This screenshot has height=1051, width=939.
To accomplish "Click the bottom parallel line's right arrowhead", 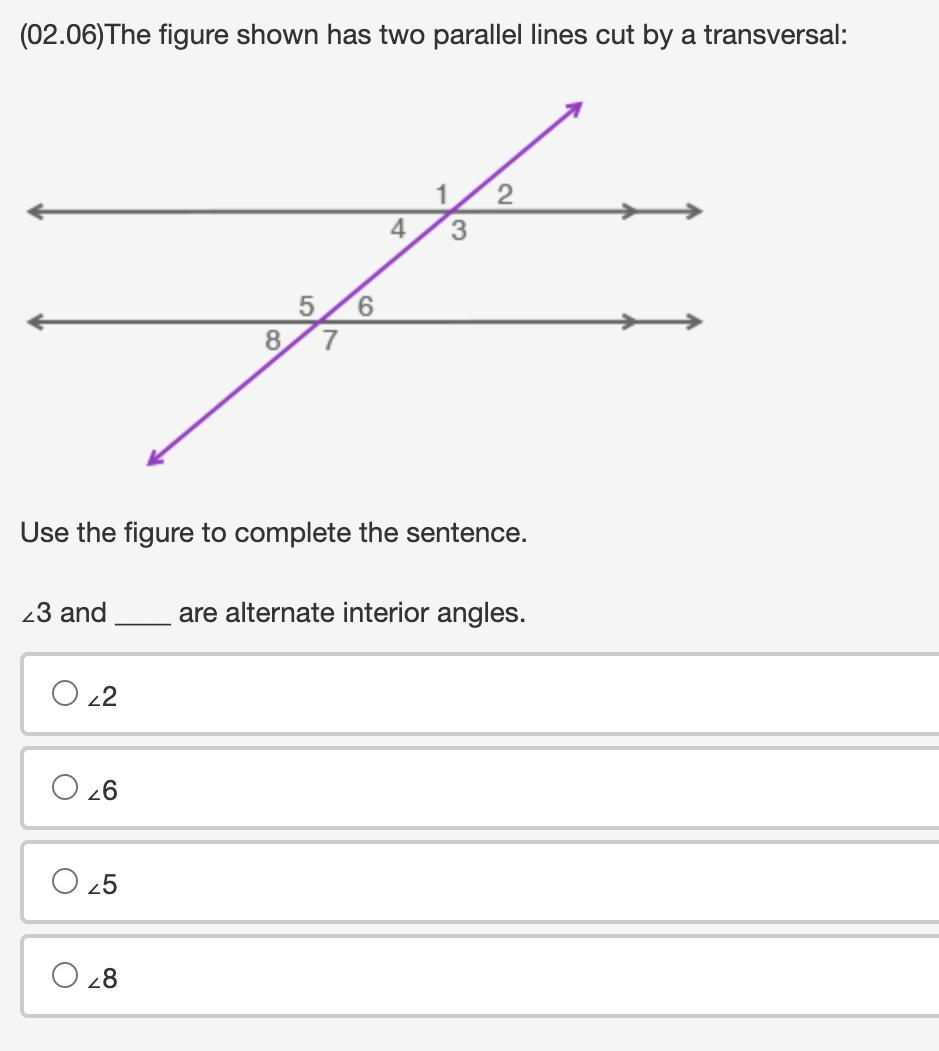I will (x=694, y=321).
